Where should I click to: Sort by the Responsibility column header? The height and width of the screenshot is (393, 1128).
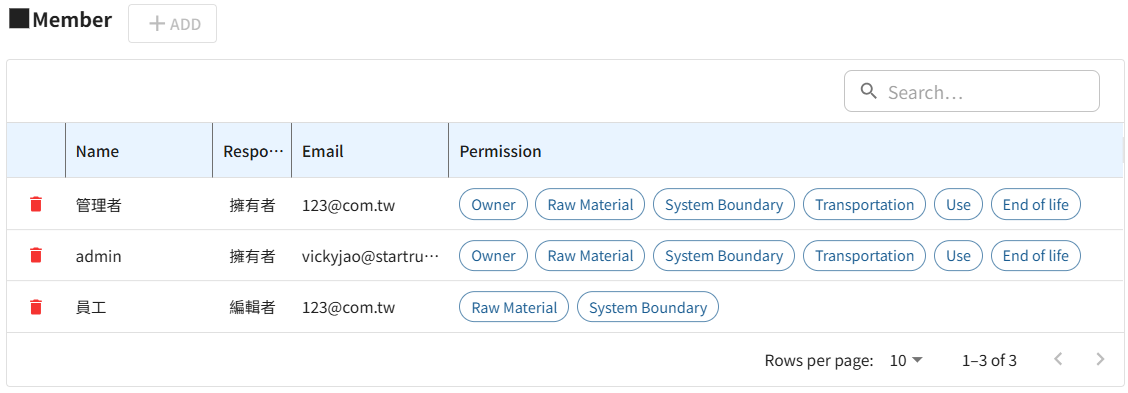[253, 151]
